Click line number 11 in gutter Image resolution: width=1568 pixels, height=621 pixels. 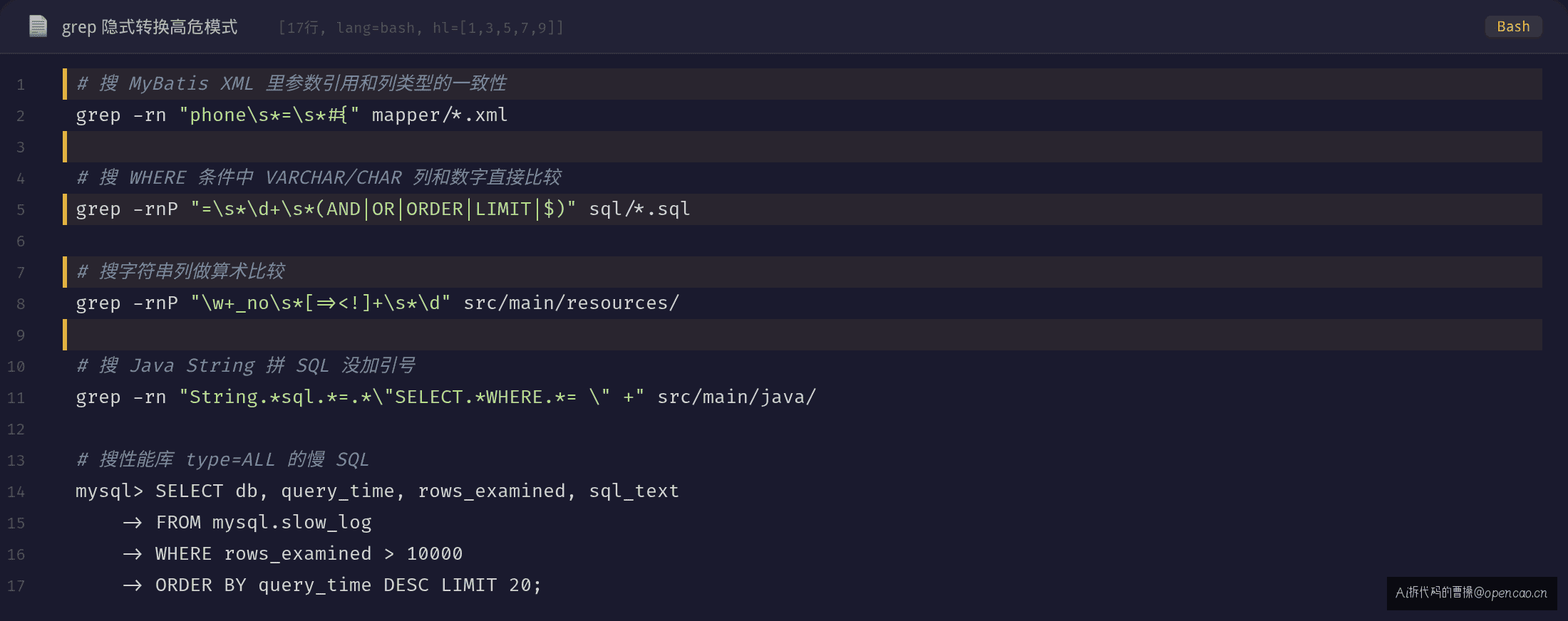[16, 398]
